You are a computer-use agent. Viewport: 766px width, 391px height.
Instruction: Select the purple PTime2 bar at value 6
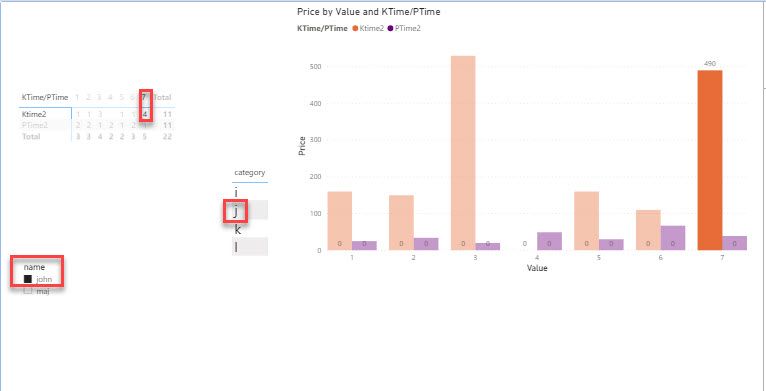pyautogui.click(x=673, y=238)
